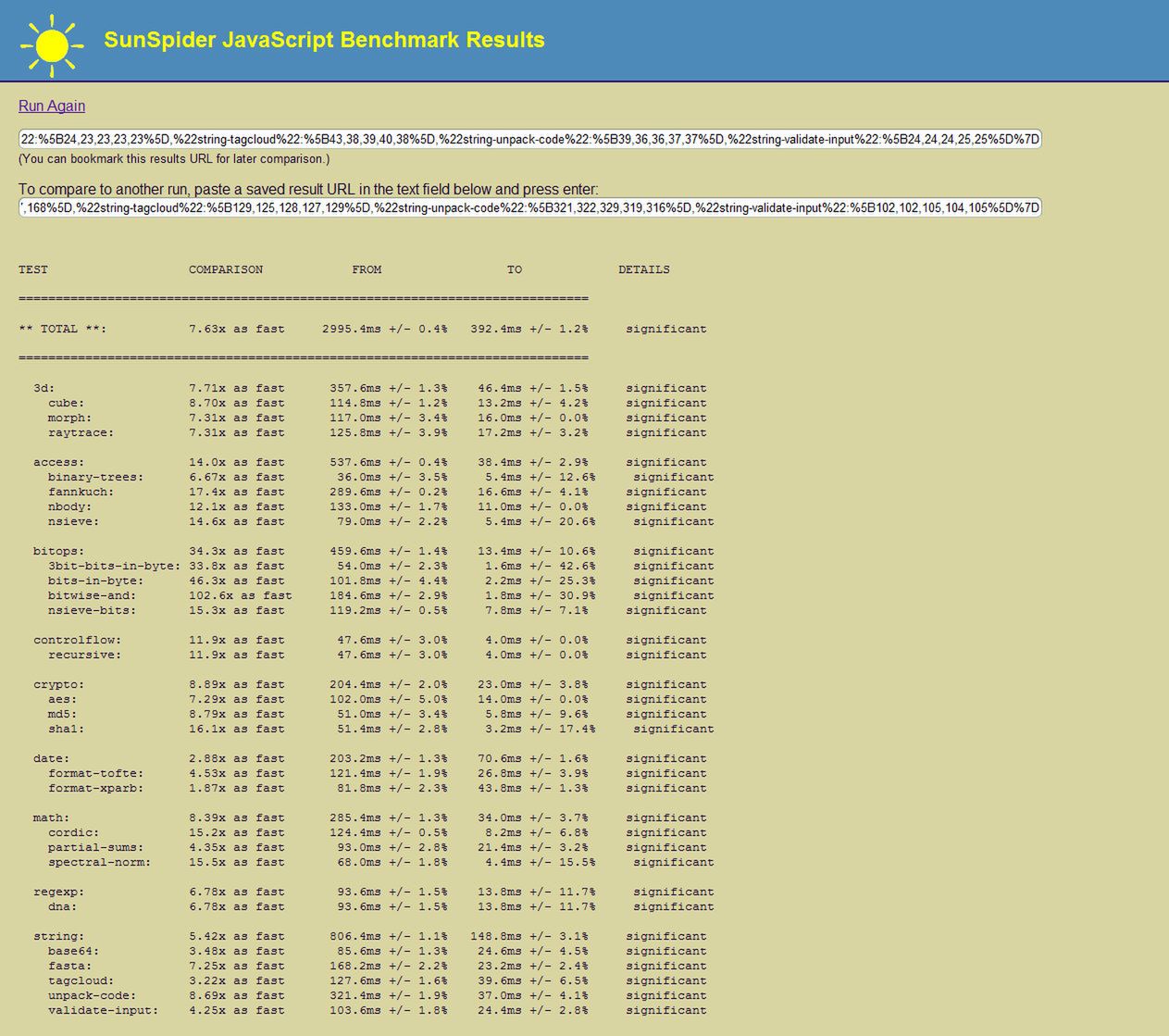Click the 'md5:' test label

point(63,715)
